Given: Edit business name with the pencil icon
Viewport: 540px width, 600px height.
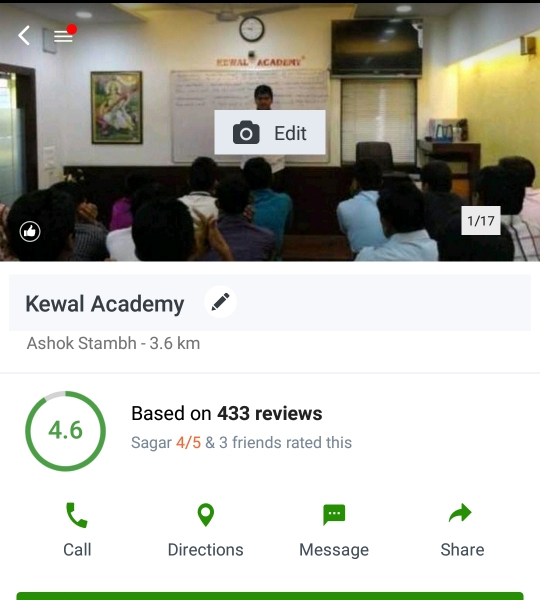Looking at the screenshot, I should [x=220, y=302].
